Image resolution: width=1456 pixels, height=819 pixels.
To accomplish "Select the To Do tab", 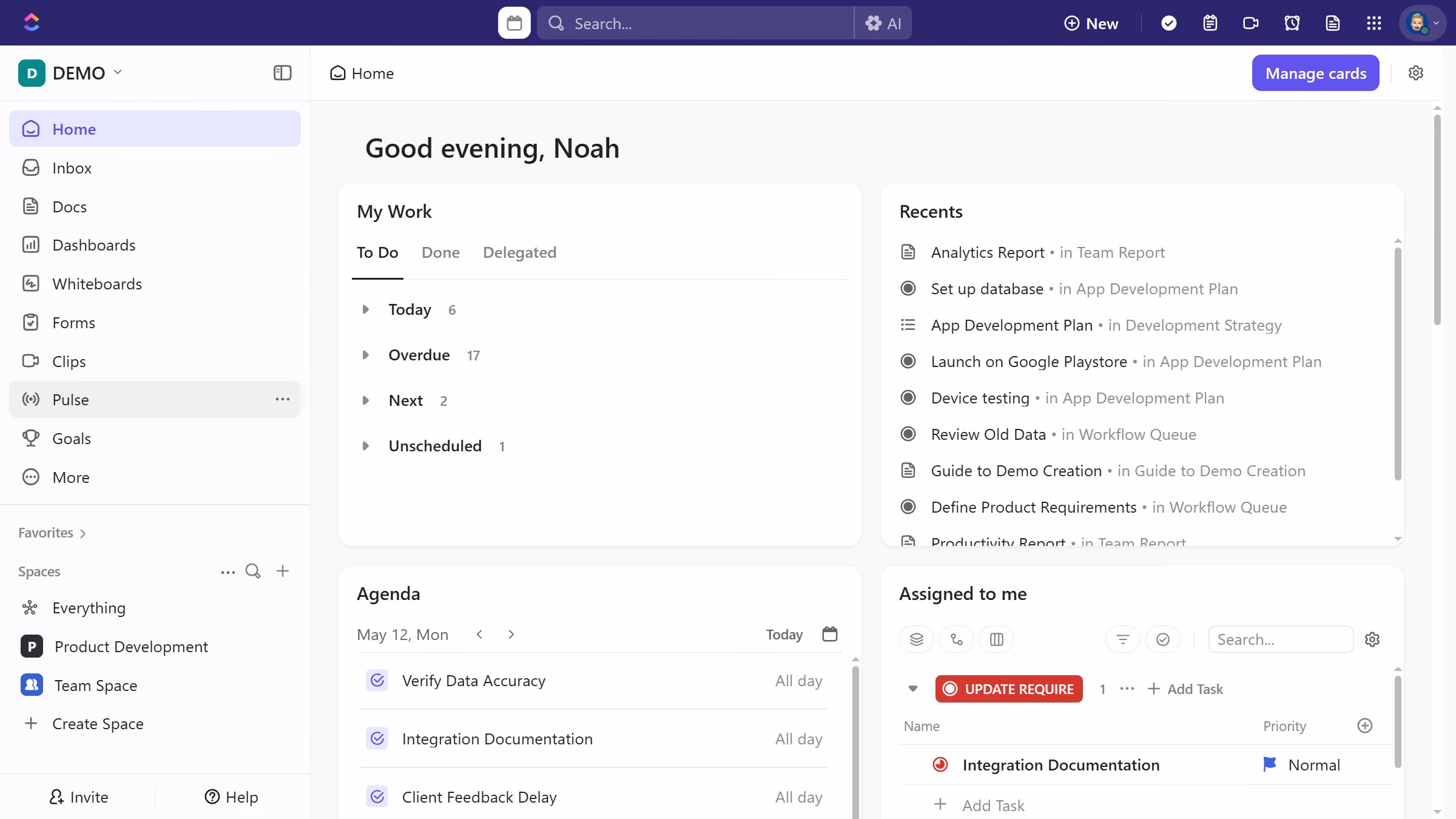I will [x=377, y=252].
